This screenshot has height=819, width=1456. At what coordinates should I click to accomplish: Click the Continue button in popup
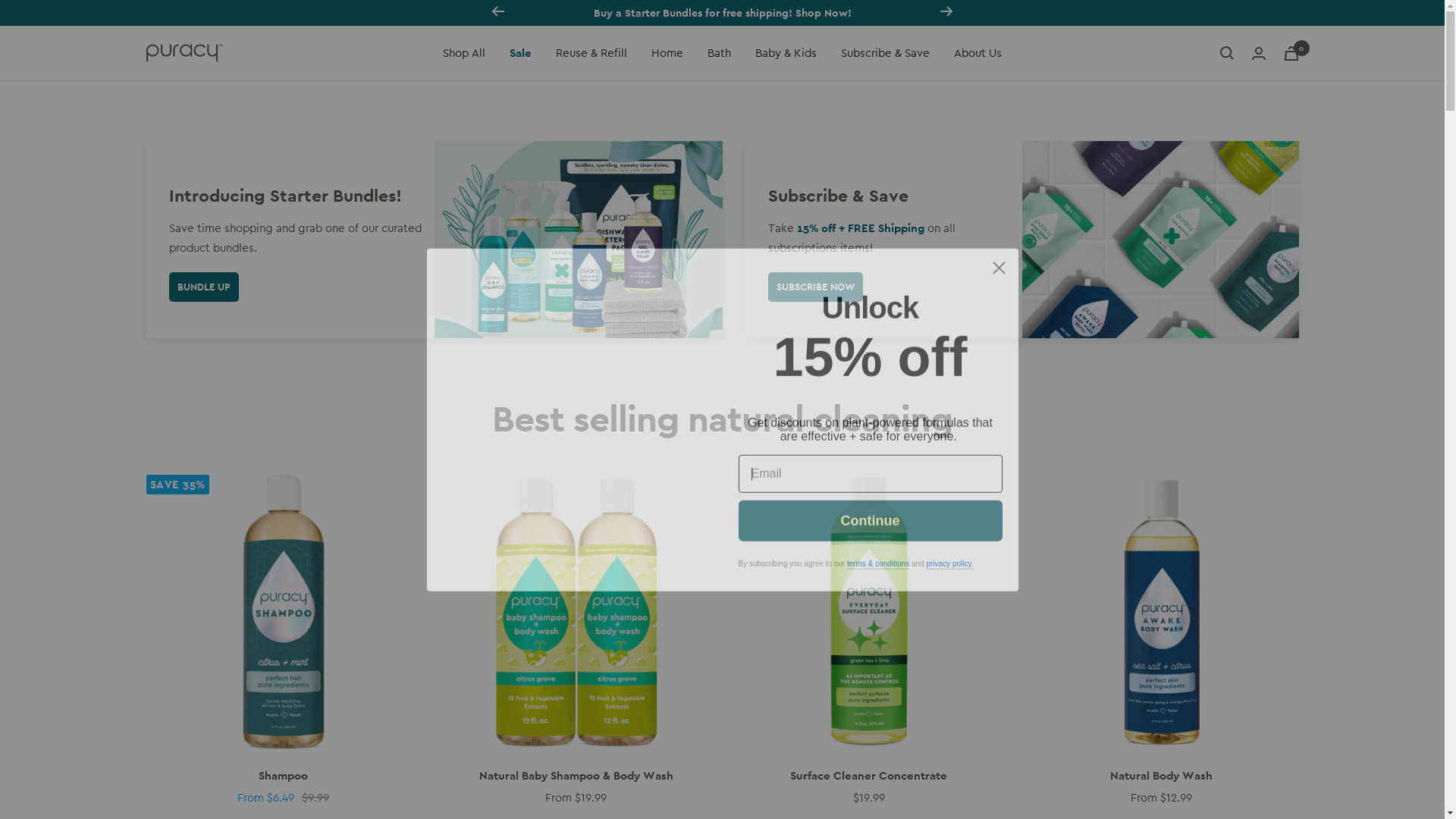[871, 520]
